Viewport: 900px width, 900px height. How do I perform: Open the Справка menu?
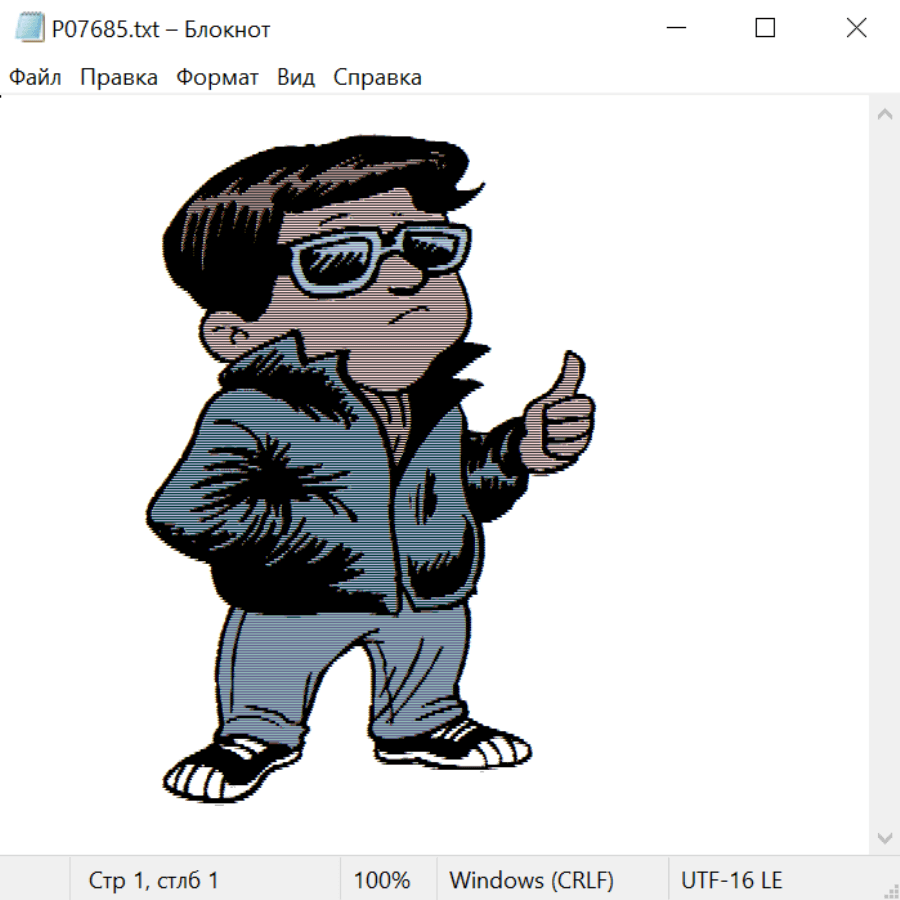coord(377,78)
